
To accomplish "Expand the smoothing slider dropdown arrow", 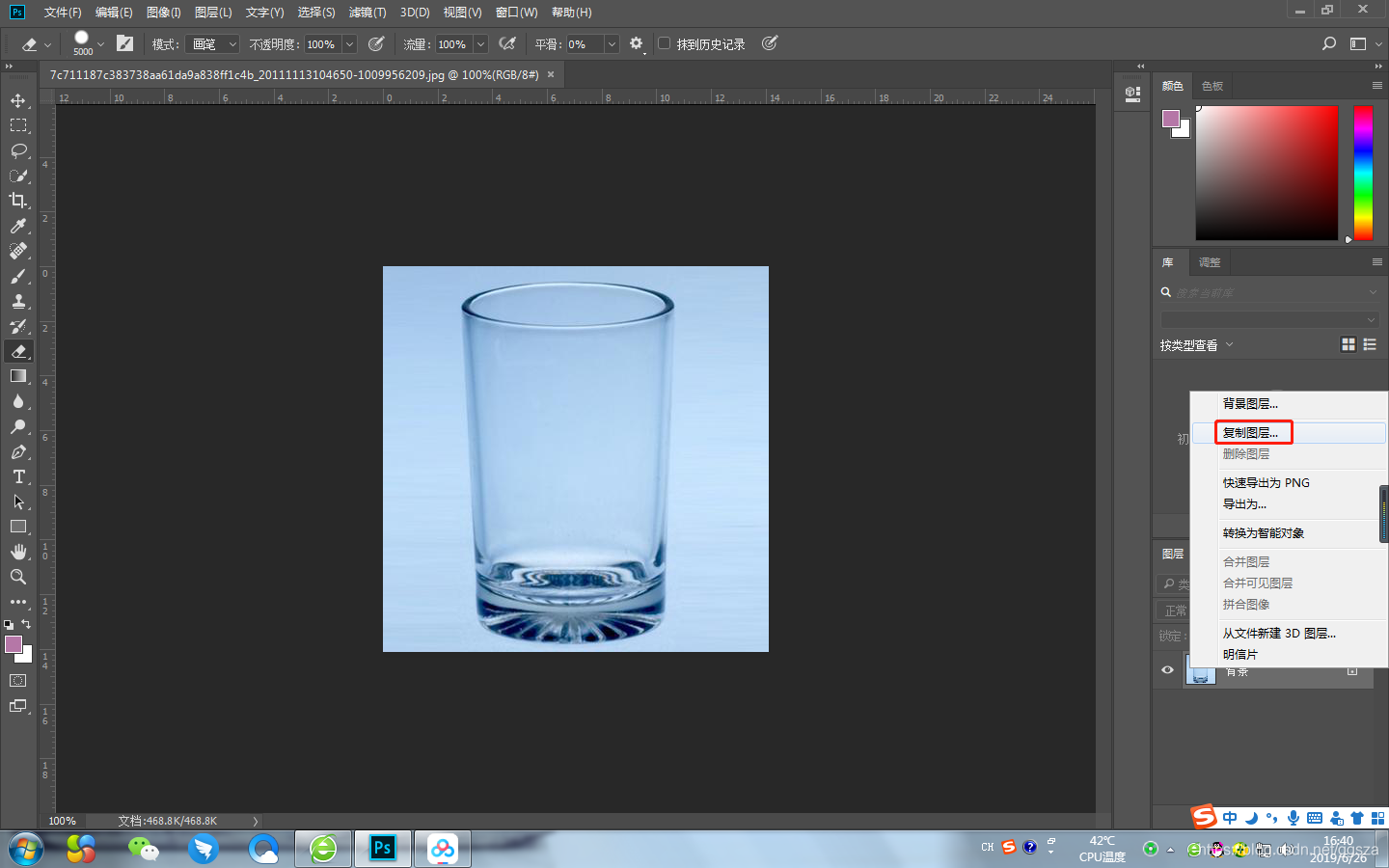I will pos(612,44).
